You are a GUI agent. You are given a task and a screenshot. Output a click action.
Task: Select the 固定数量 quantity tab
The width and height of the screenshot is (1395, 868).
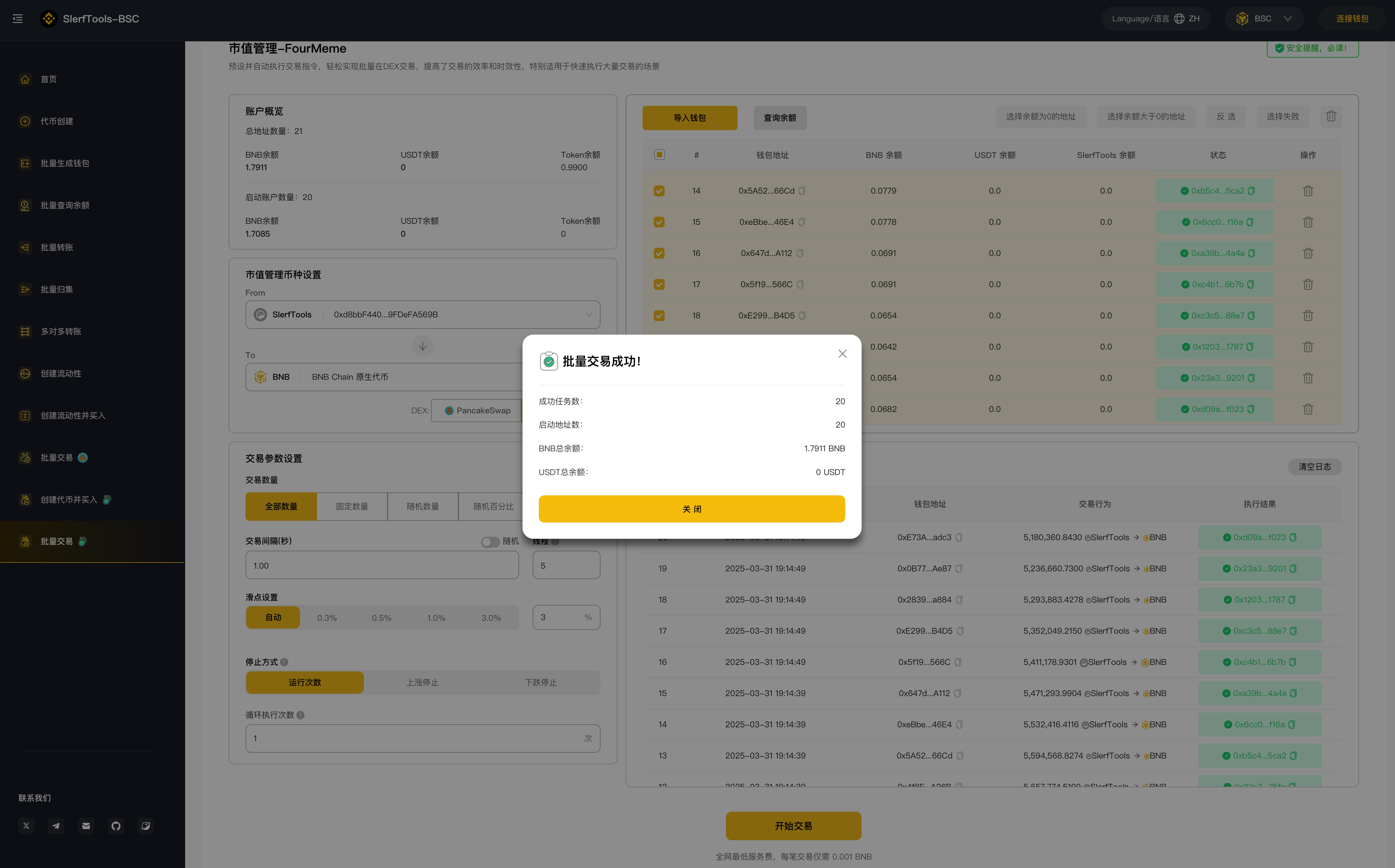352,506
